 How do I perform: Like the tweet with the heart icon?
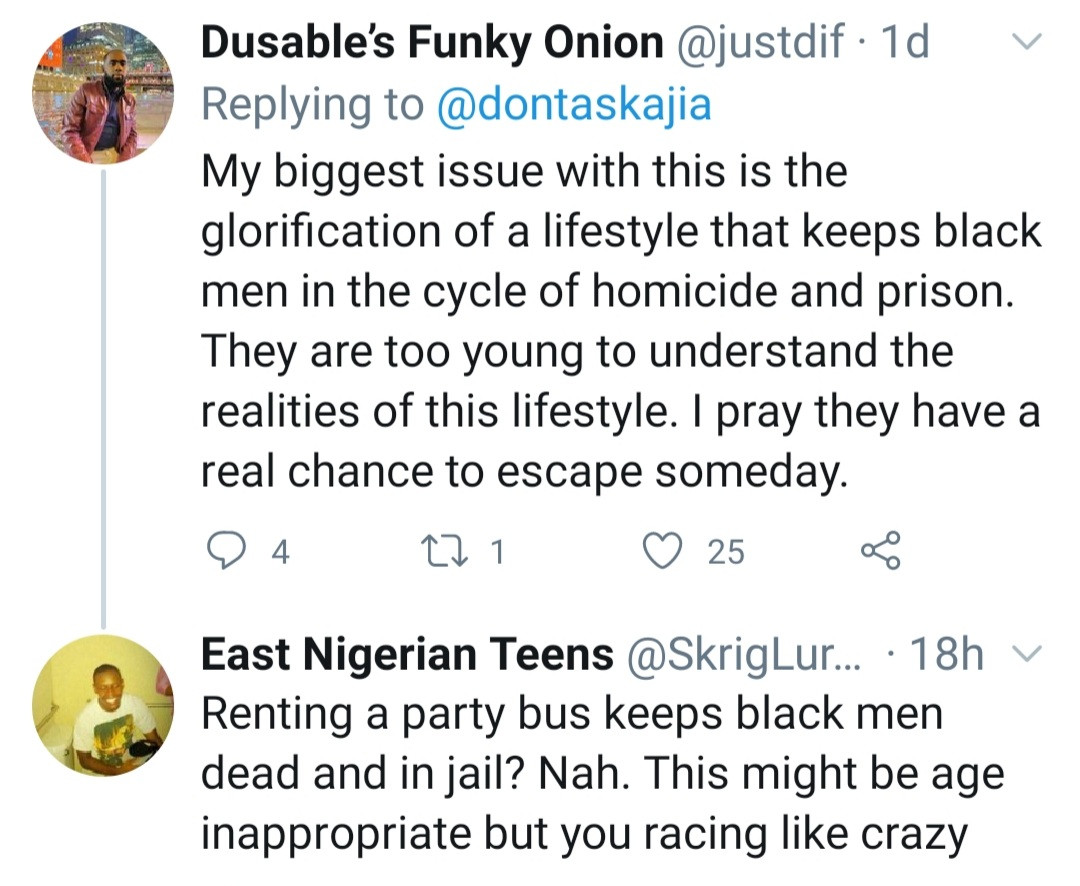(662, 551)
